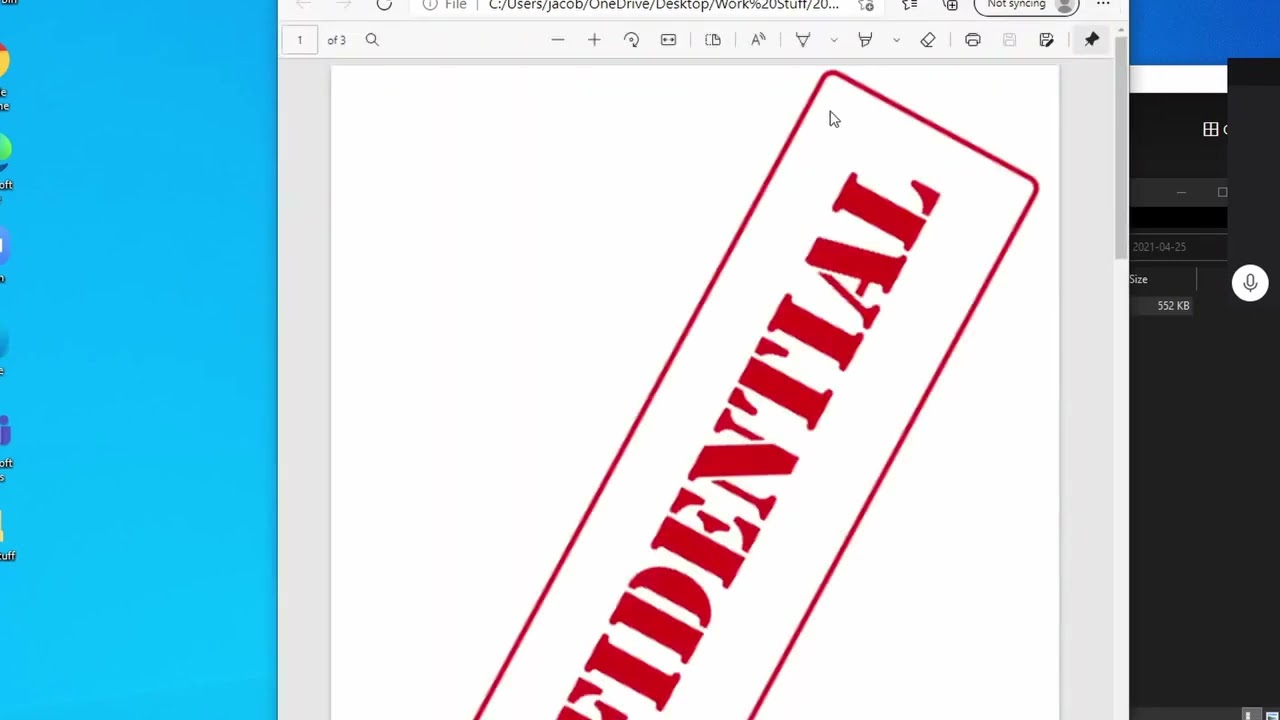Open the browser Settings and more menu
This screenshot has height=720, width=1280.
(1103, 5)
